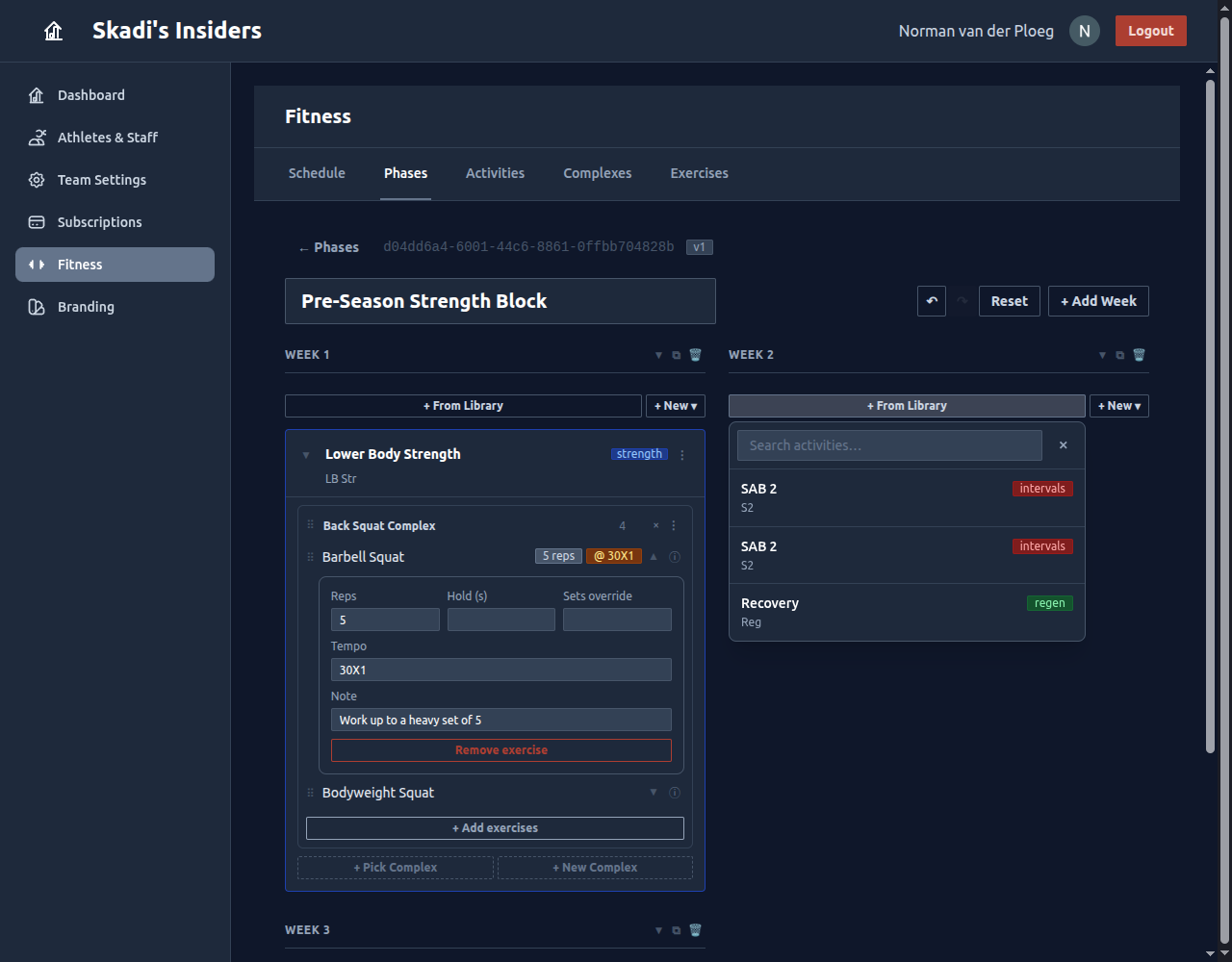
Task: Click the user avatar with letter N
Action: pyautogui.click(x=1085, y=31)
